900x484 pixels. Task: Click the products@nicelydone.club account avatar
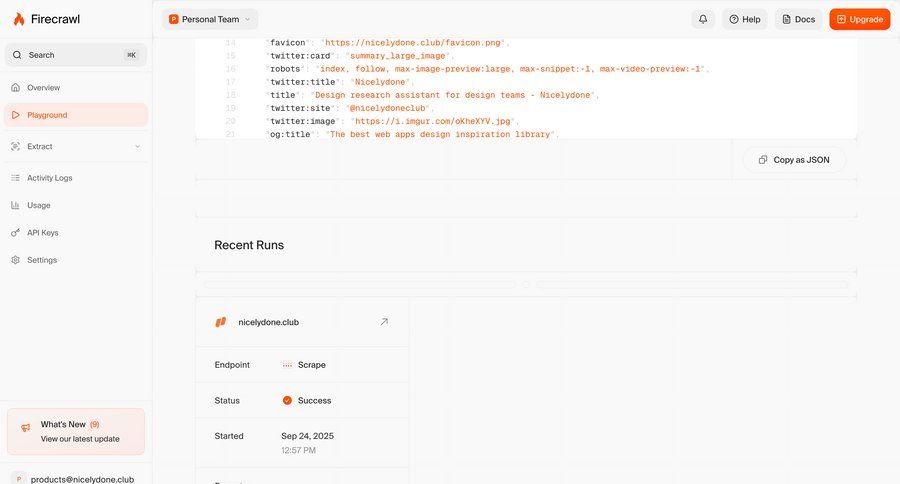pyautogui.click(x=18, y=478)
